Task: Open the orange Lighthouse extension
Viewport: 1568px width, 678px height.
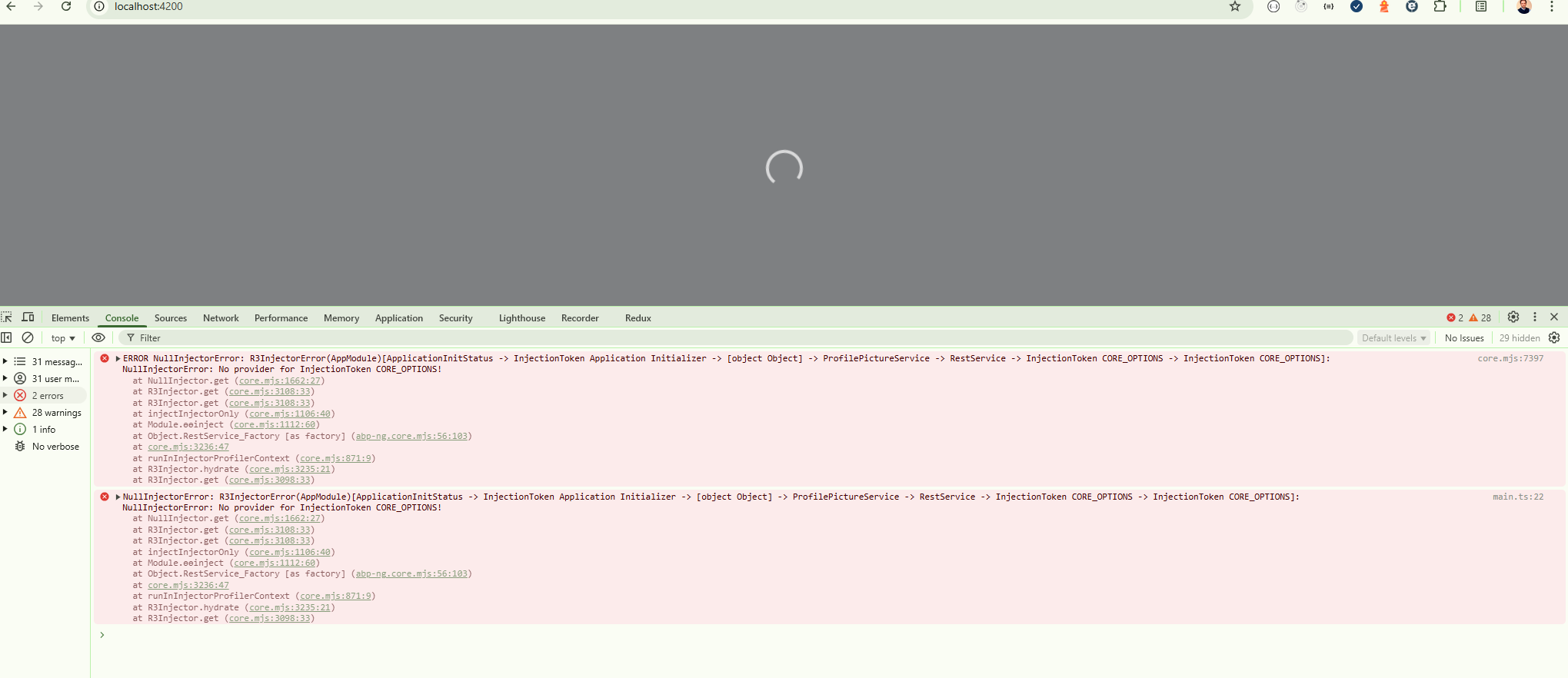Action: click(x=1384, y=6)
